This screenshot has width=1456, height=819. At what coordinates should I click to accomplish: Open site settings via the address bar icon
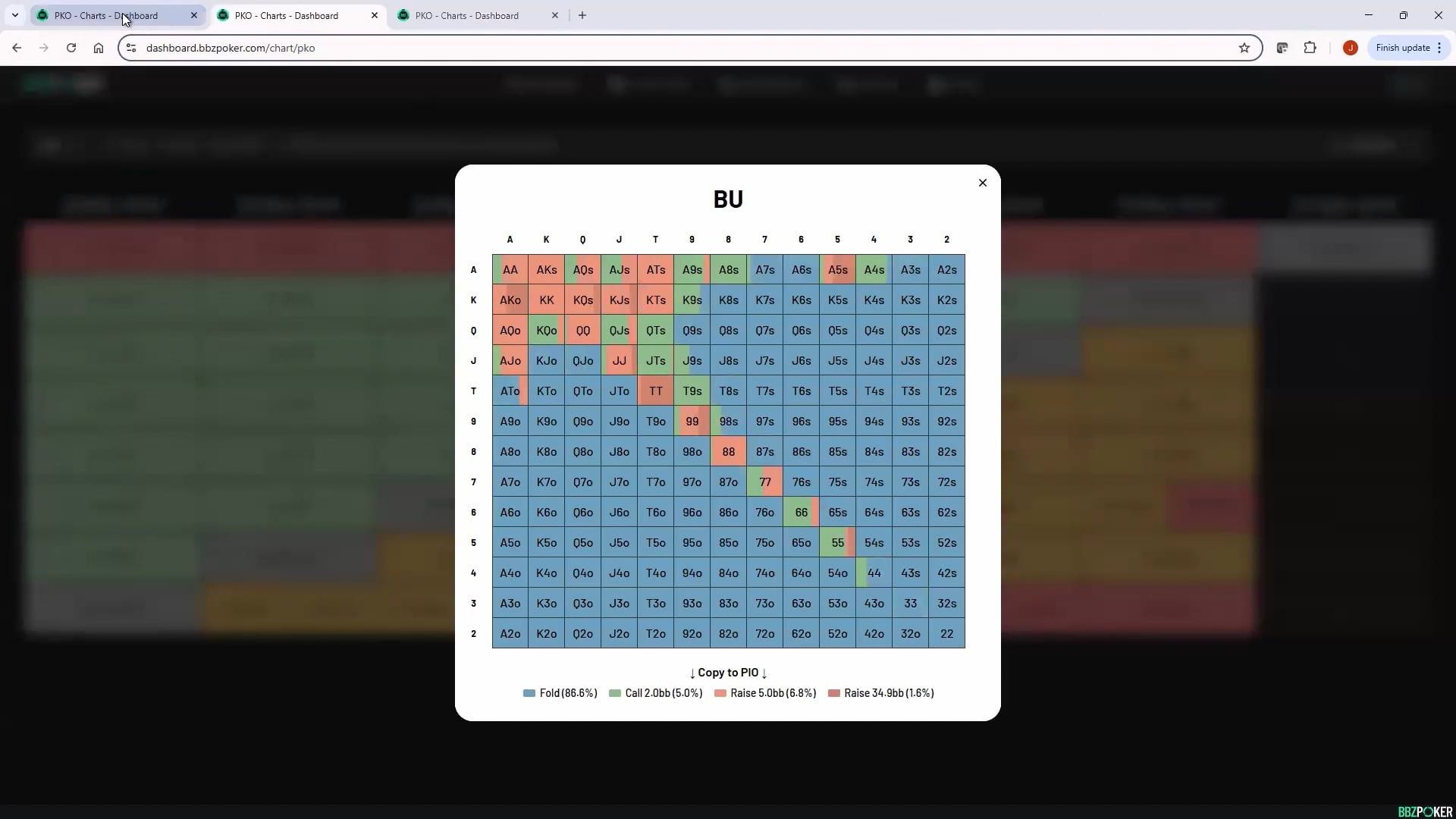click(131, 48)
